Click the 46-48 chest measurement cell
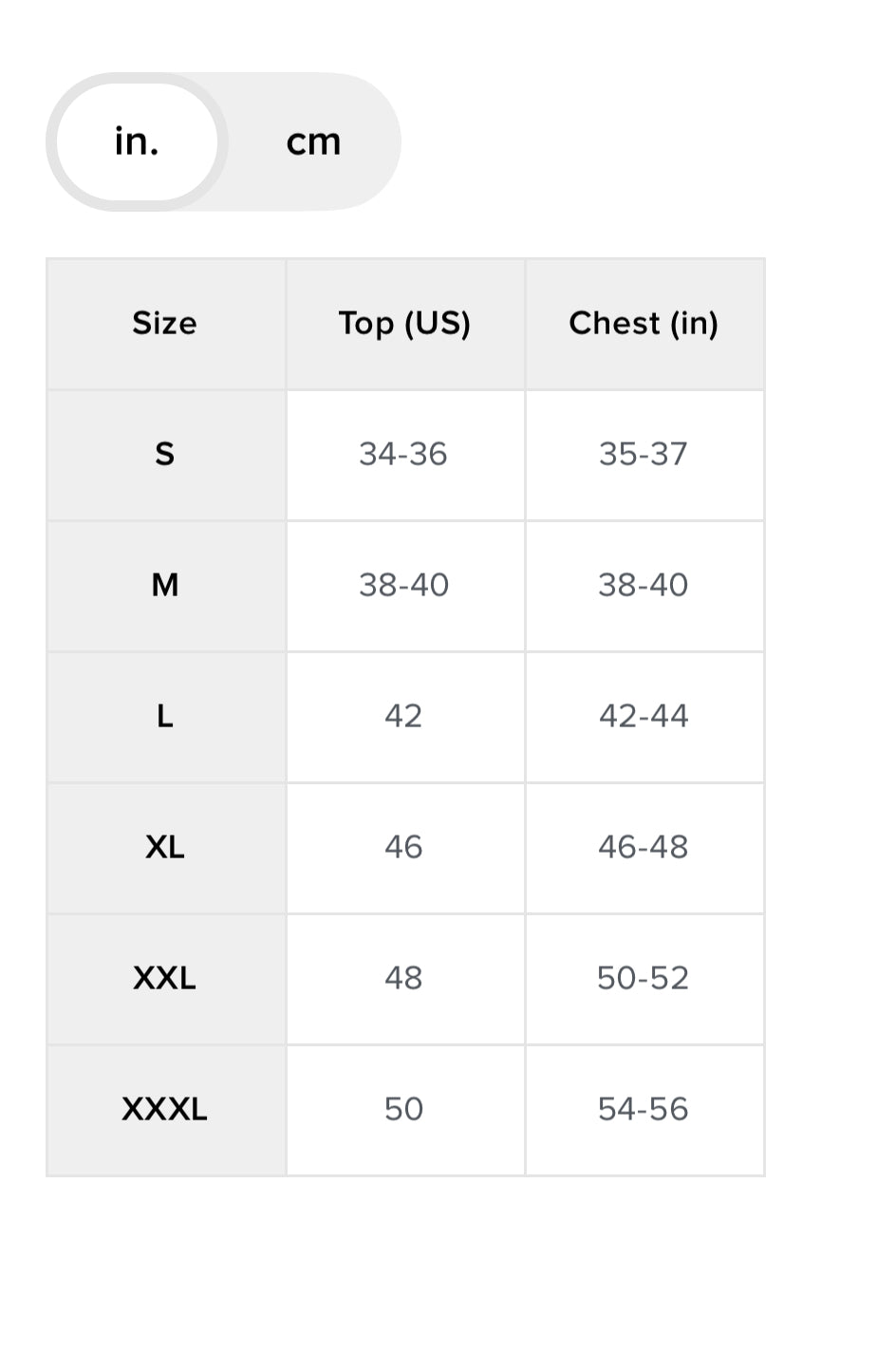The width and height of the screenshot is (896, 1352). (x=644, y=848)
